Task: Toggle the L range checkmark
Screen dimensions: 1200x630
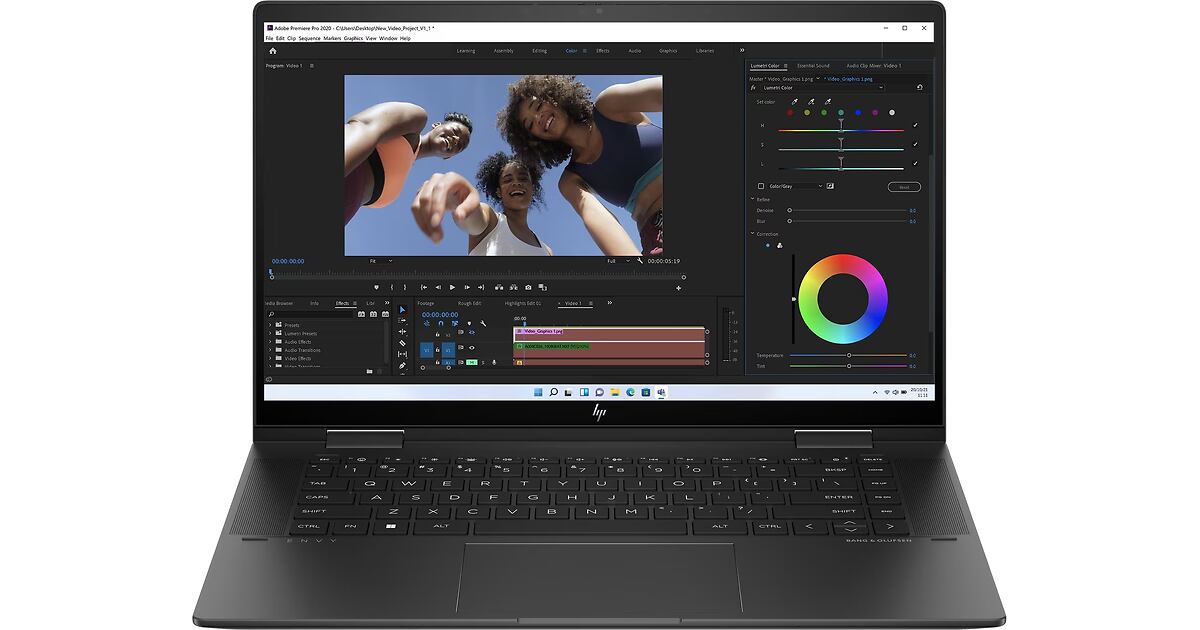Action: click(x=915, y=163)
